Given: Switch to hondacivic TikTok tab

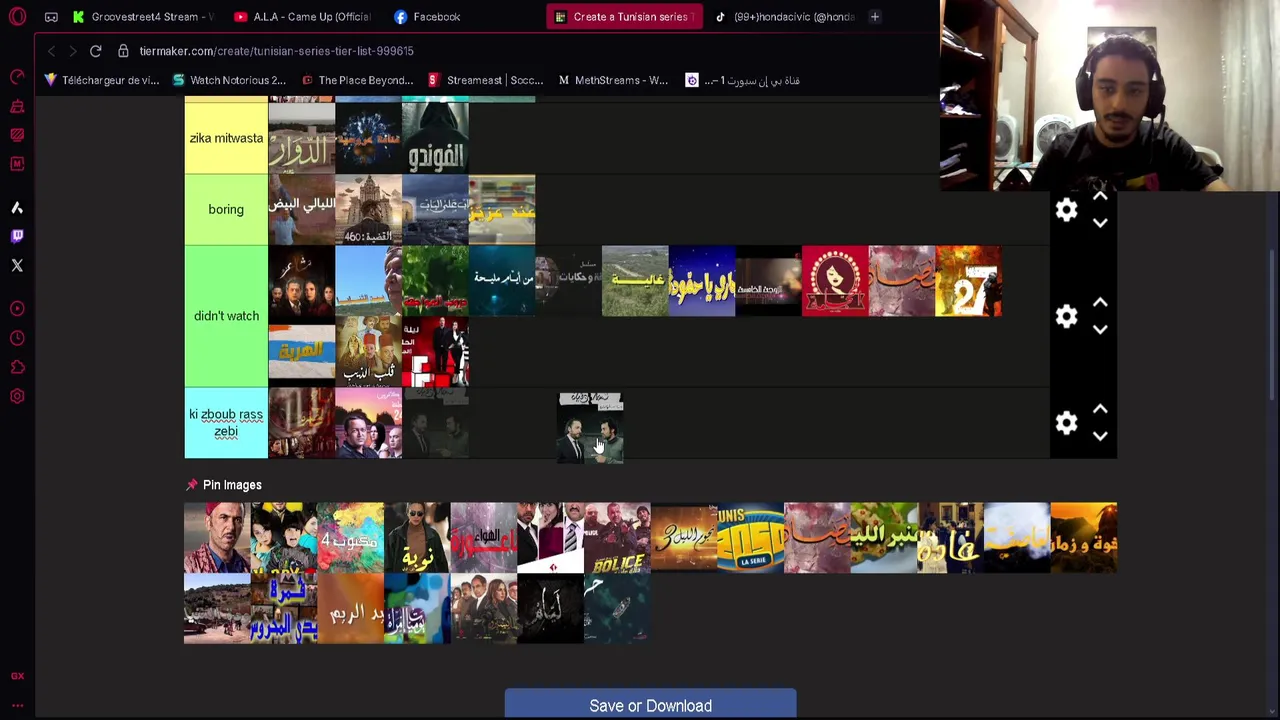Looking at the screenshot, I should 785,17.
